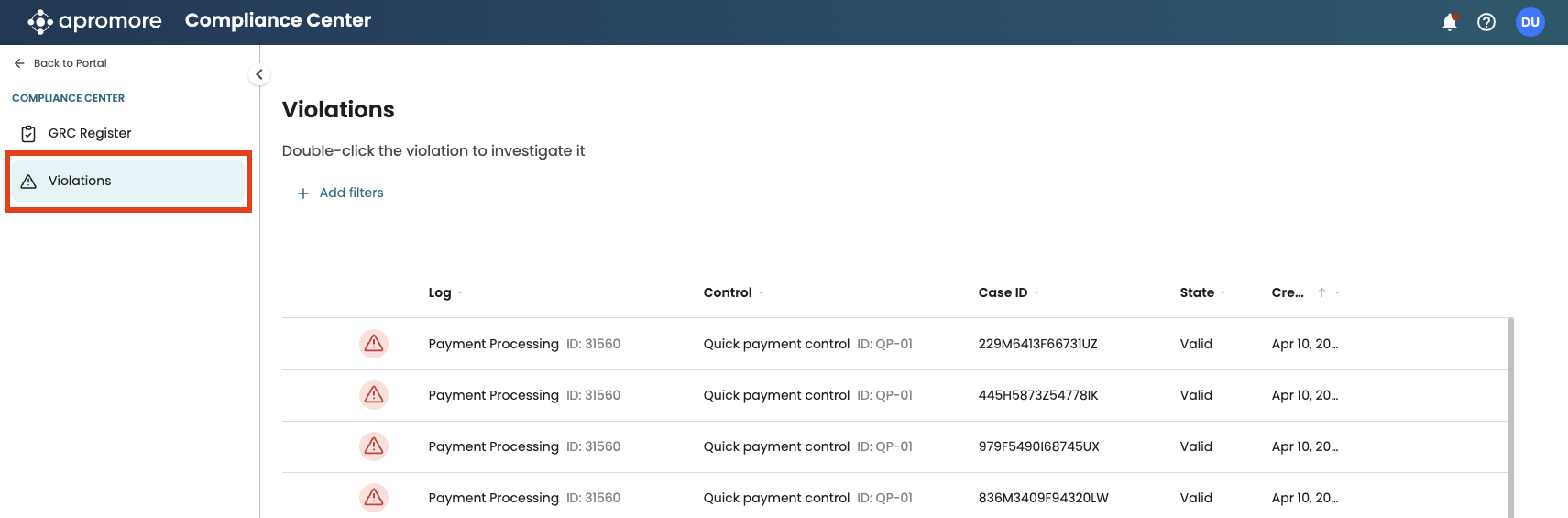Click the warning icon for case 229M6413F66731UZ
Screen dimensions: 1568x518
(373, 344)
